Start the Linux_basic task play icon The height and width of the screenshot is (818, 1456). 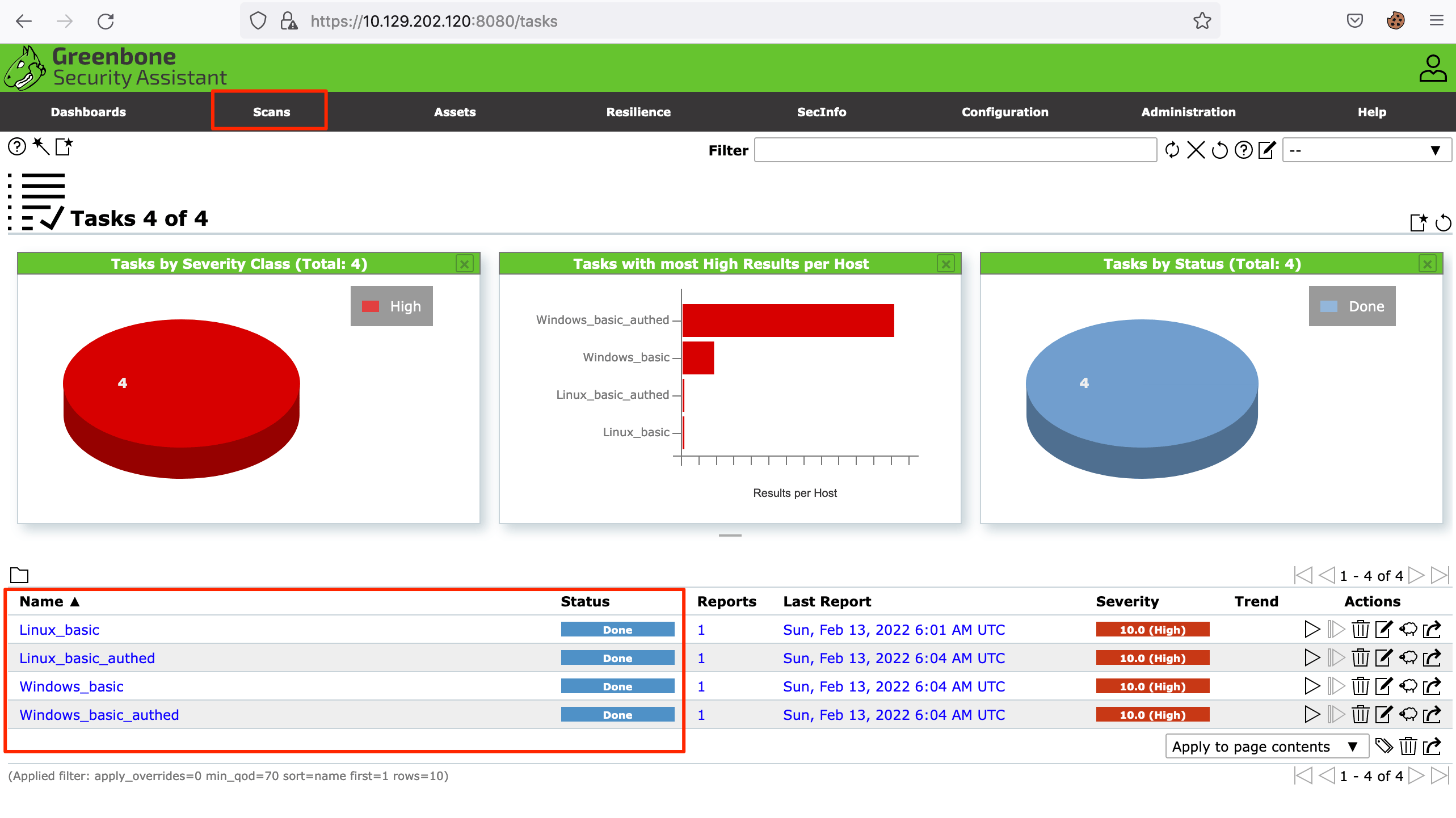(x=1312, y=629)
